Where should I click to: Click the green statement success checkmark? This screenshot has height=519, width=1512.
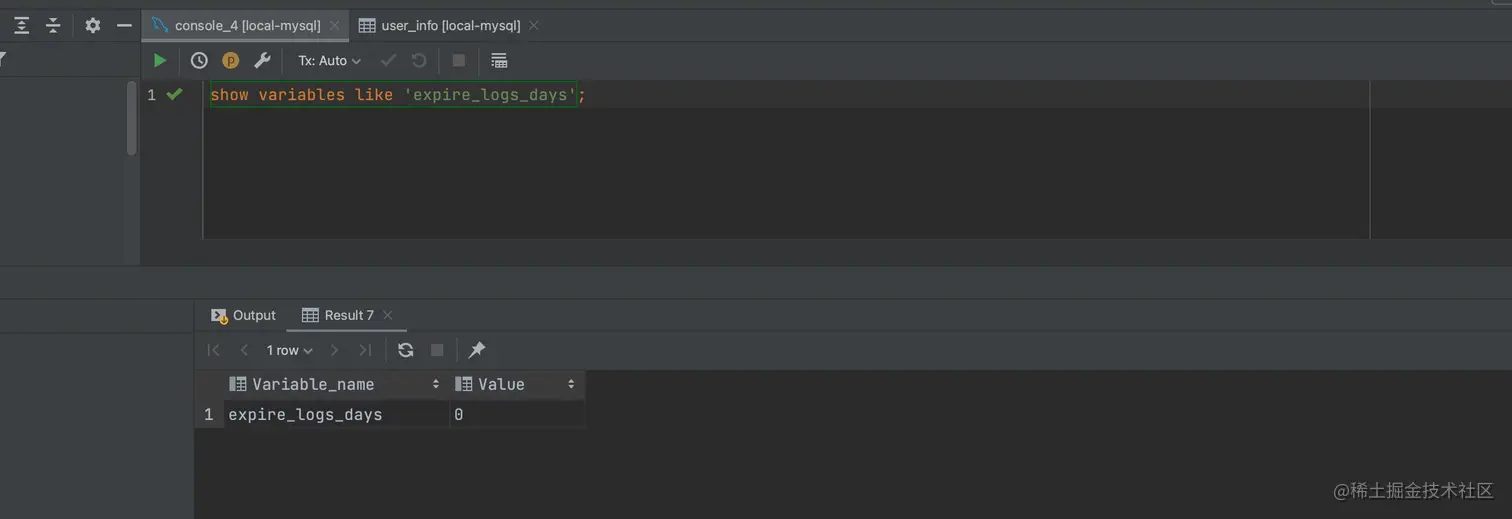(175, 94)
